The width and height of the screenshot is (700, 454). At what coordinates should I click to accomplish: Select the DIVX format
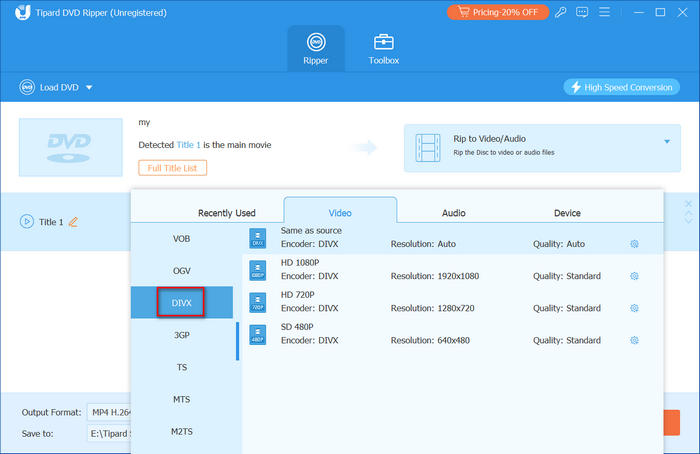182,303
